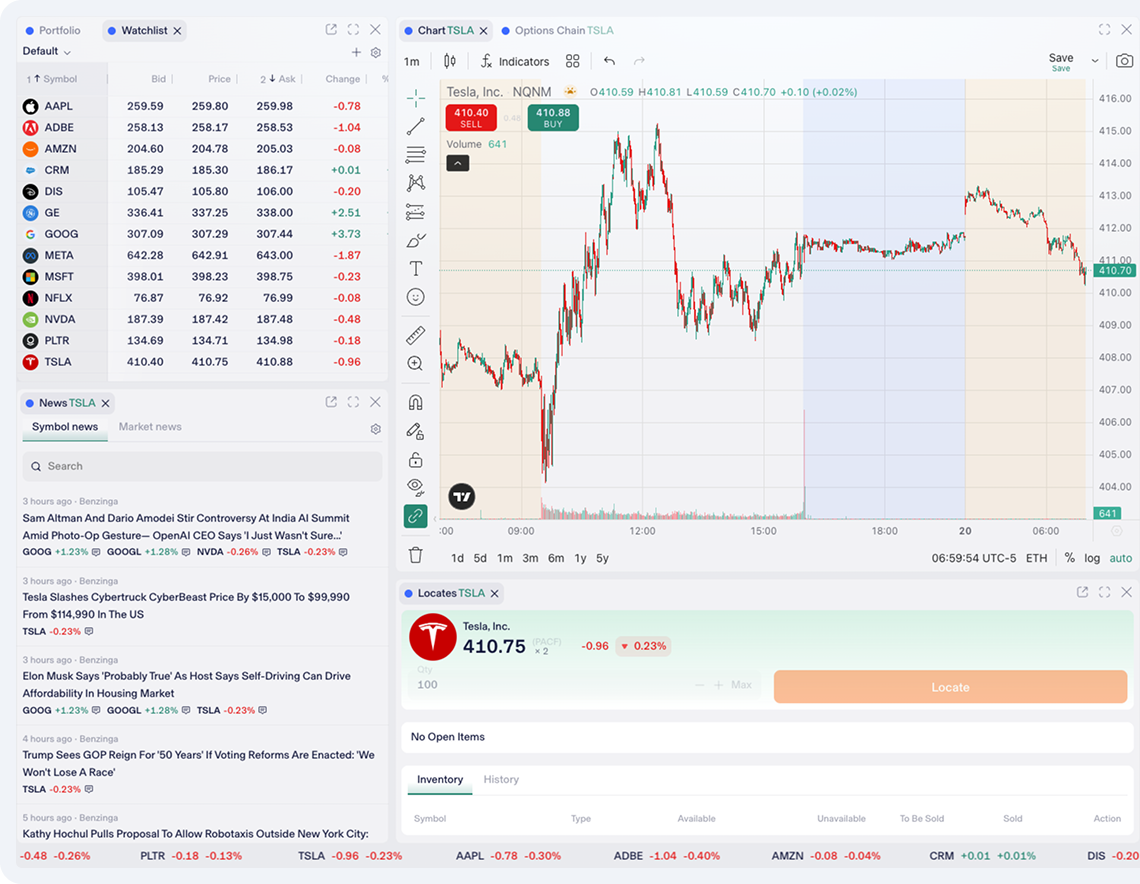Open the forecasting and measurement tools
Screen dimensions: 1140x884
[x=416, y=212]
